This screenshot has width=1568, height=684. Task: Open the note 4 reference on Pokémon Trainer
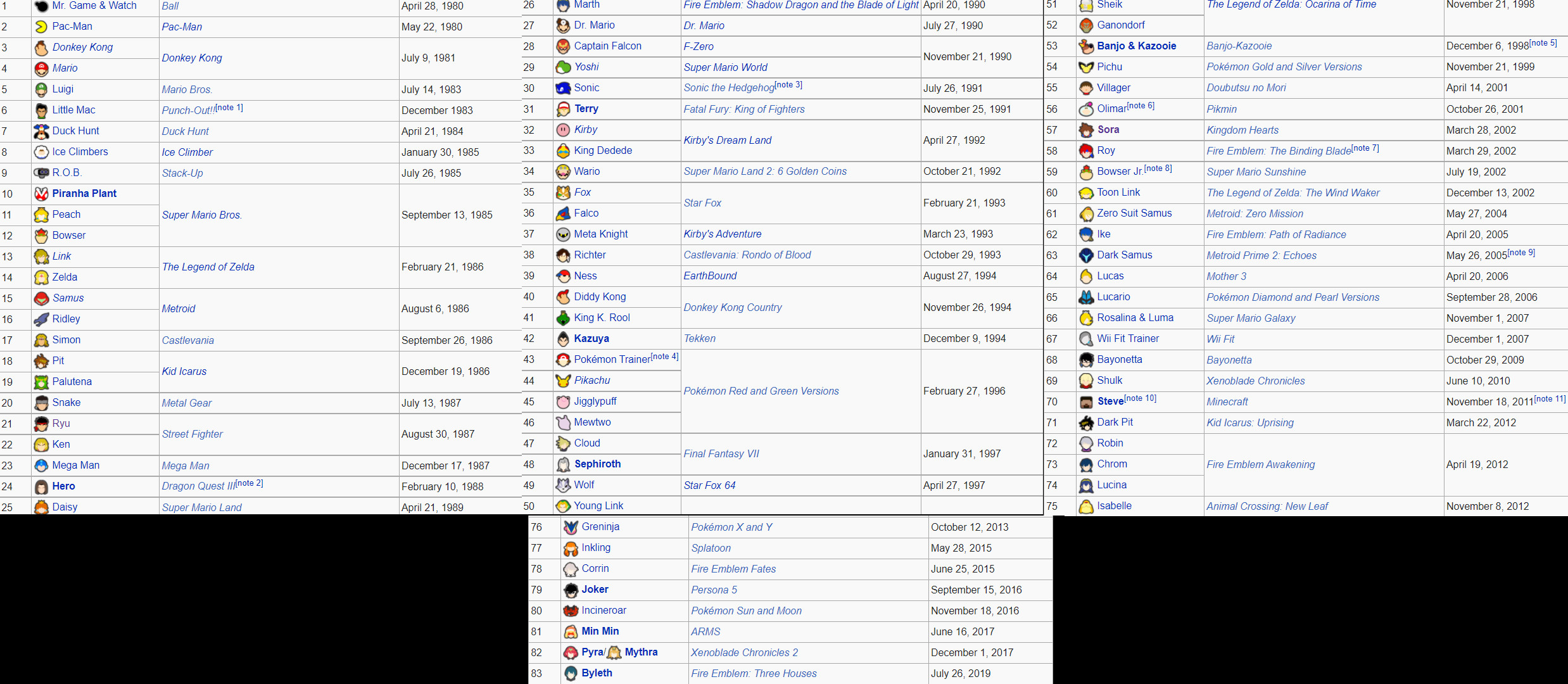click(664, 357)
